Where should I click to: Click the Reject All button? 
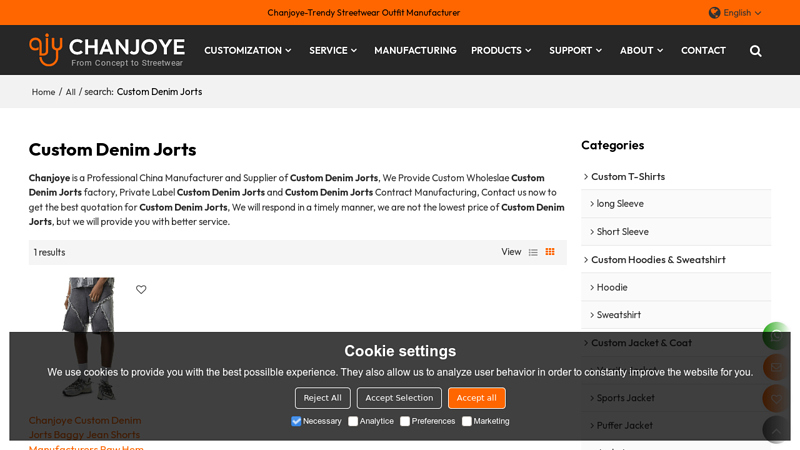[x=322, y=398]
